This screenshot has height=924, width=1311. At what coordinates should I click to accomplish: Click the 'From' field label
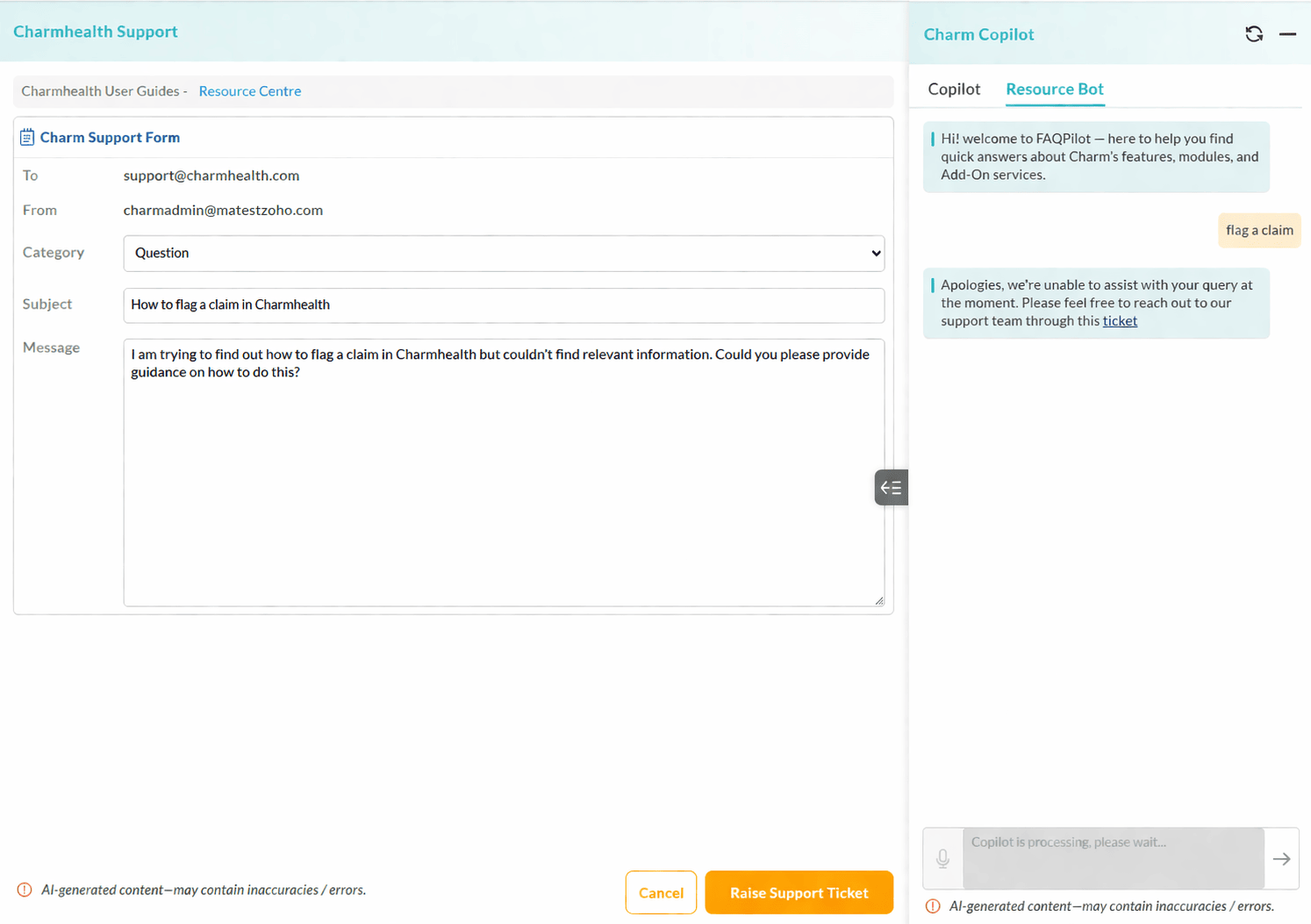(39, 211)
